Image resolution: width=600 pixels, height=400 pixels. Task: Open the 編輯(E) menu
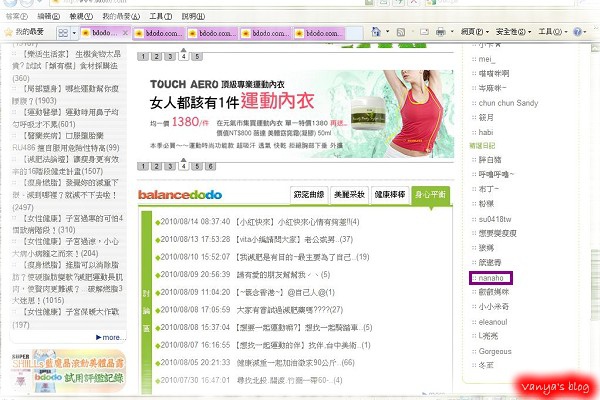tap(49, 16)
